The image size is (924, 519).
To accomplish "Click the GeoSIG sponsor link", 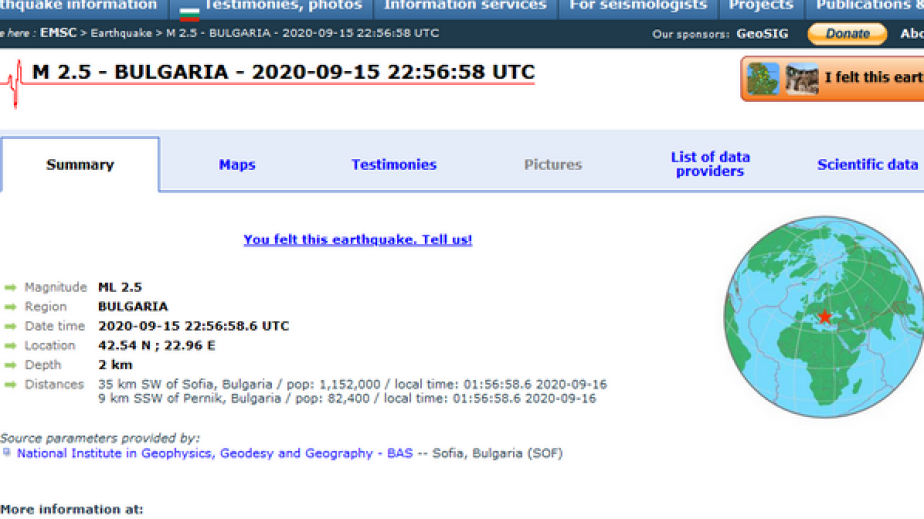I will (762, 34).
